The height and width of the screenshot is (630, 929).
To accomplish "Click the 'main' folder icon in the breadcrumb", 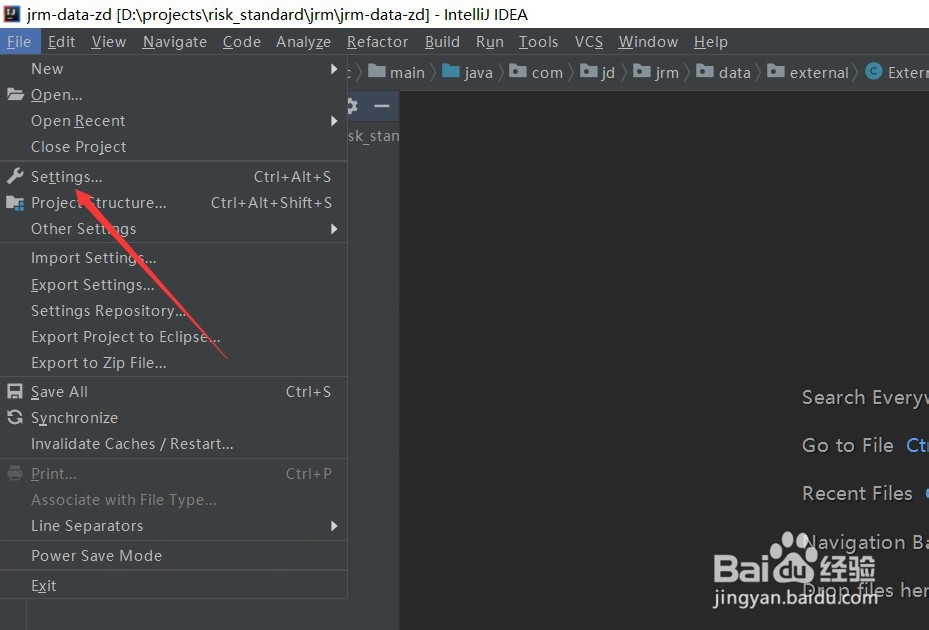I will point(377,72).
